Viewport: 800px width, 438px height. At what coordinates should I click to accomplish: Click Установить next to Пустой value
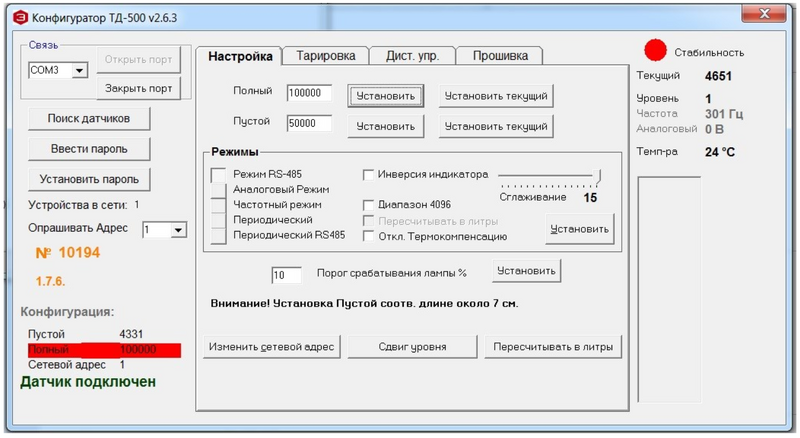point(386,126)
